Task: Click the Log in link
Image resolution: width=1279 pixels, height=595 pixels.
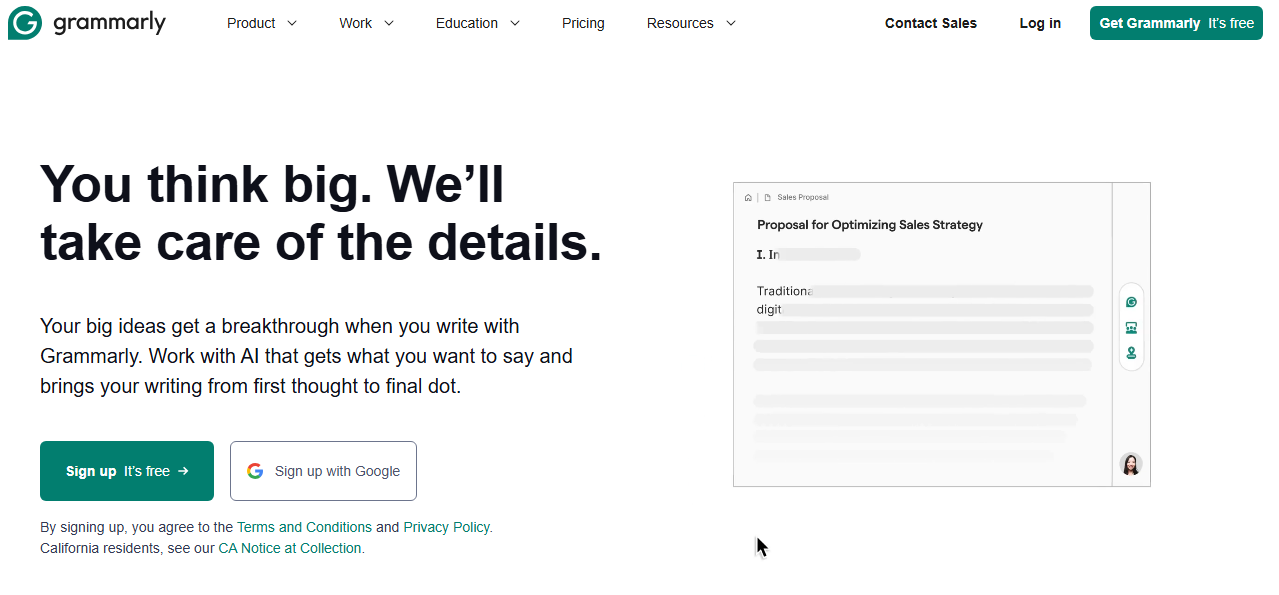Action: (x=1040, y=23)
